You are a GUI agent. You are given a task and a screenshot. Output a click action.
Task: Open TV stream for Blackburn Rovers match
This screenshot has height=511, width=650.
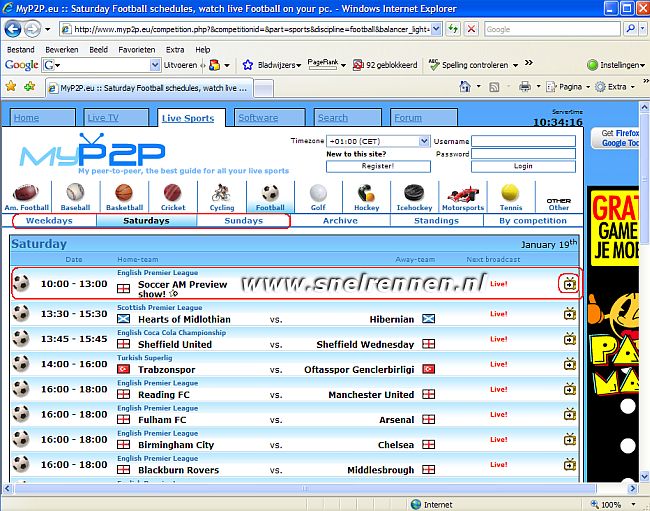point(570,465)
